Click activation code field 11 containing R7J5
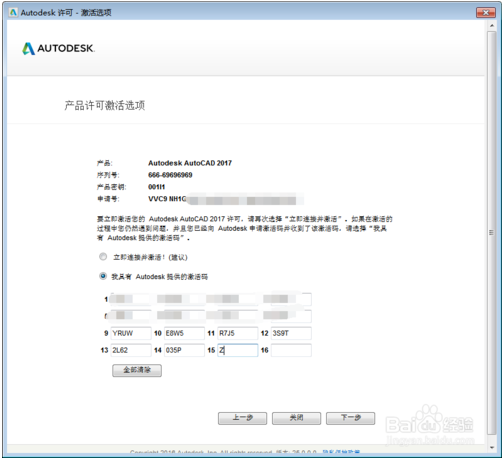The height and width of the screenshot is (458, 503). pyautogui.click(x=238, y=333)
